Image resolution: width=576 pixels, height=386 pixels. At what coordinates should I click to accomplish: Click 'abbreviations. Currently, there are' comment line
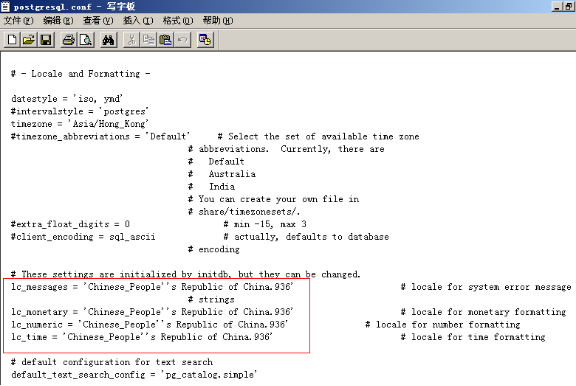[x=286, y=149]
